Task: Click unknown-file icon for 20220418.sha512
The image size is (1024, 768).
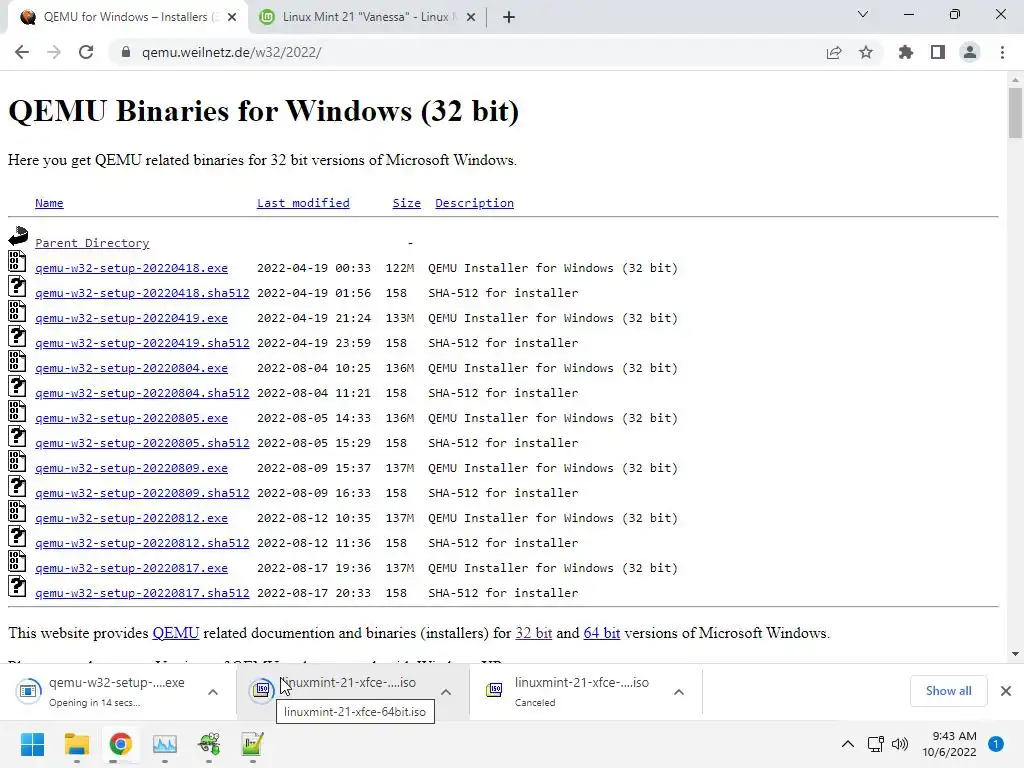Action: pos(17,286)
